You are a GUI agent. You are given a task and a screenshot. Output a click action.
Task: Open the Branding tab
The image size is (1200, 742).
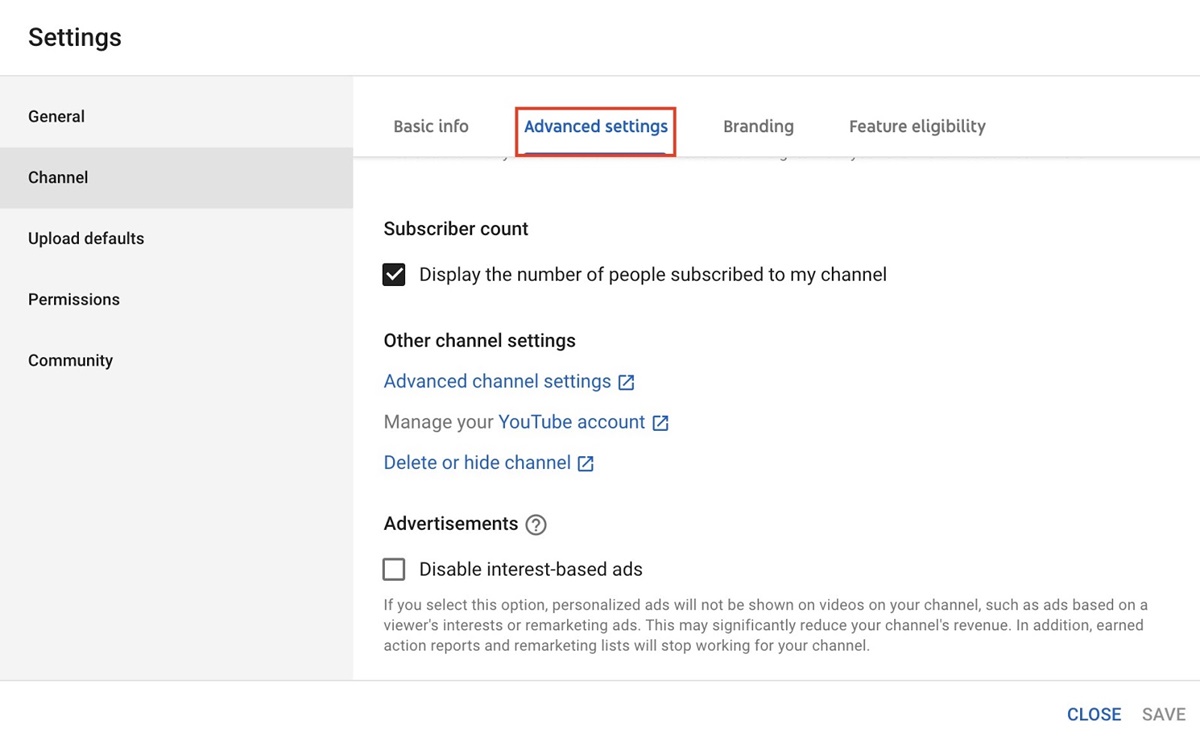758,127
